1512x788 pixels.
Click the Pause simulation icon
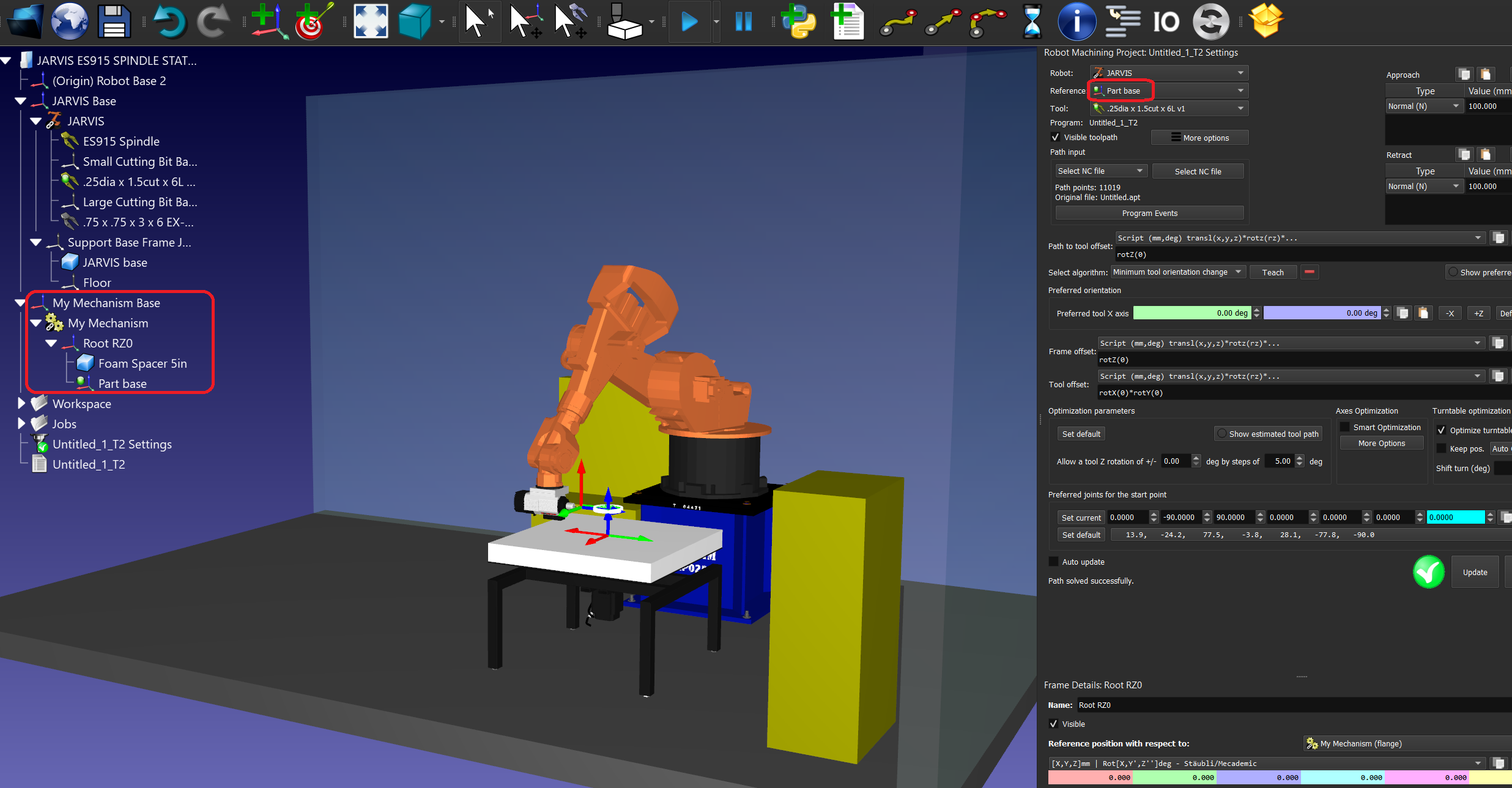click(x=743, y=21)
